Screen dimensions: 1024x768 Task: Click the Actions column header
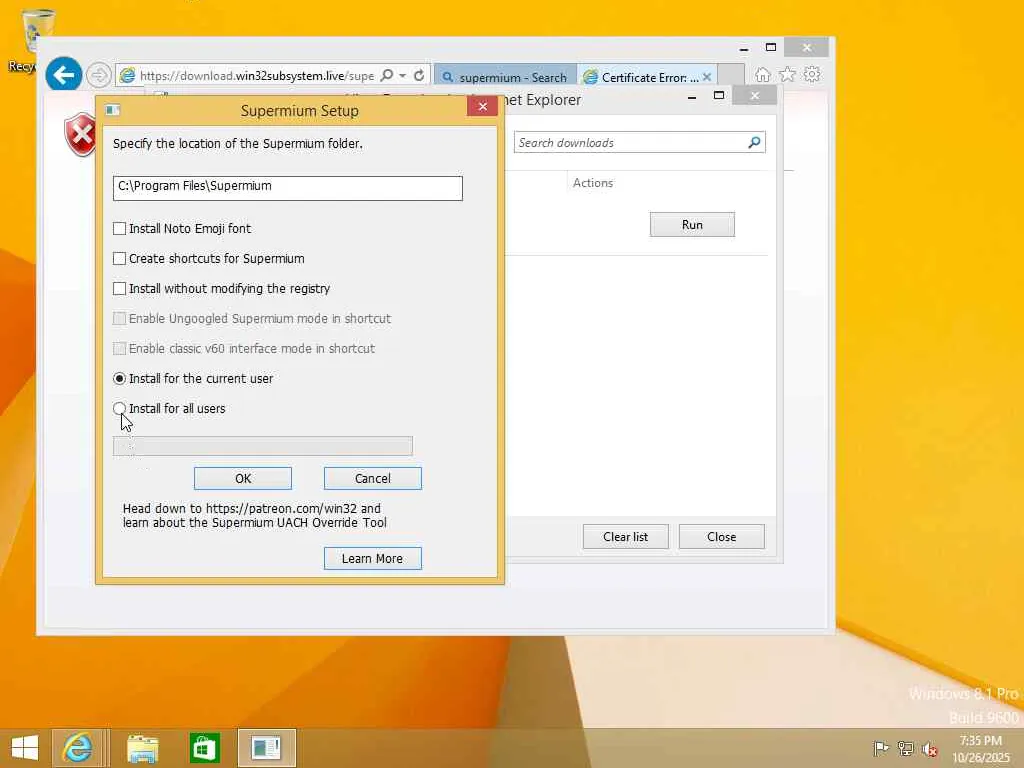(593, 183)
